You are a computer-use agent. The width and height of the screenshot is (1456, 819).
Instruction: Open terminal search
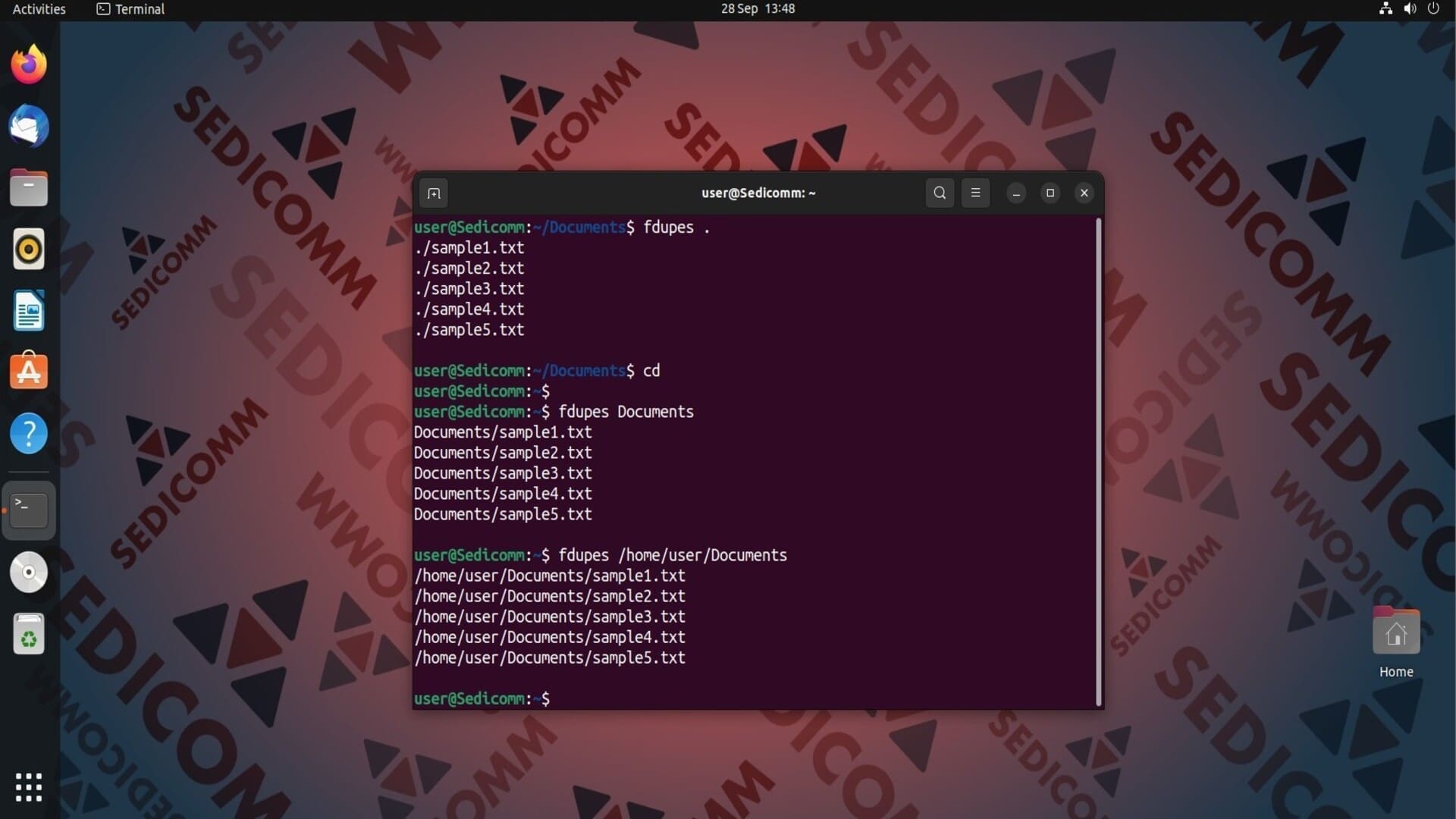[940, 193]
